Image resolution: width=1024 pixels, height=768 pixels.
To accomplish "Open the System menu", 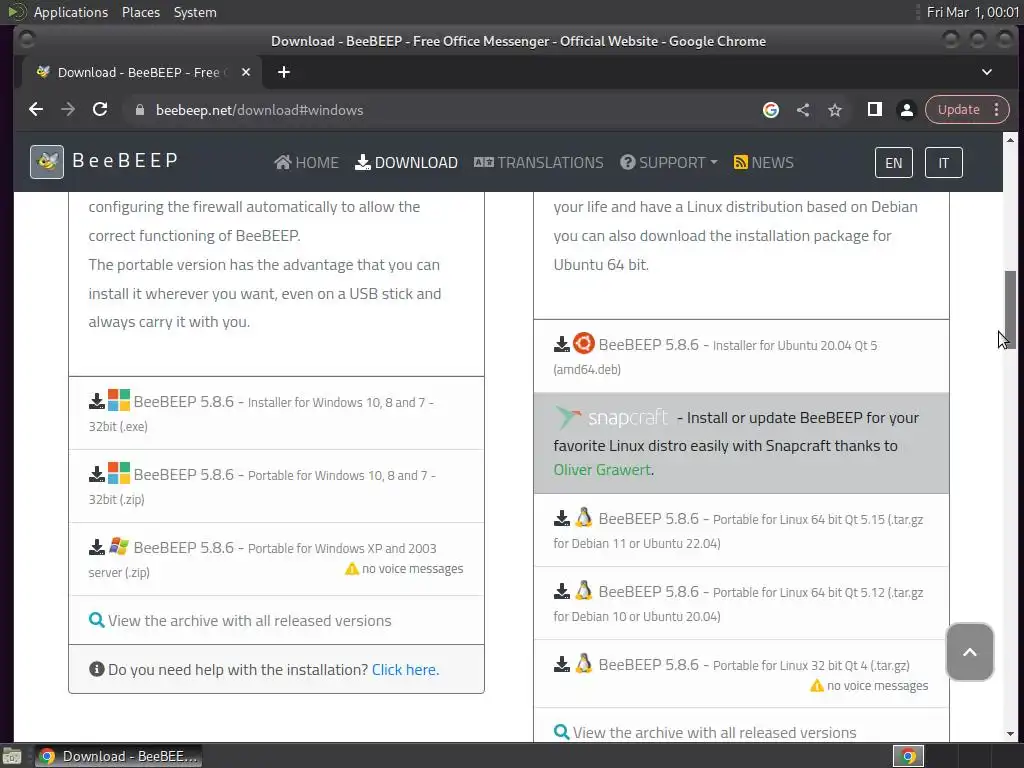I will [195, 12].
